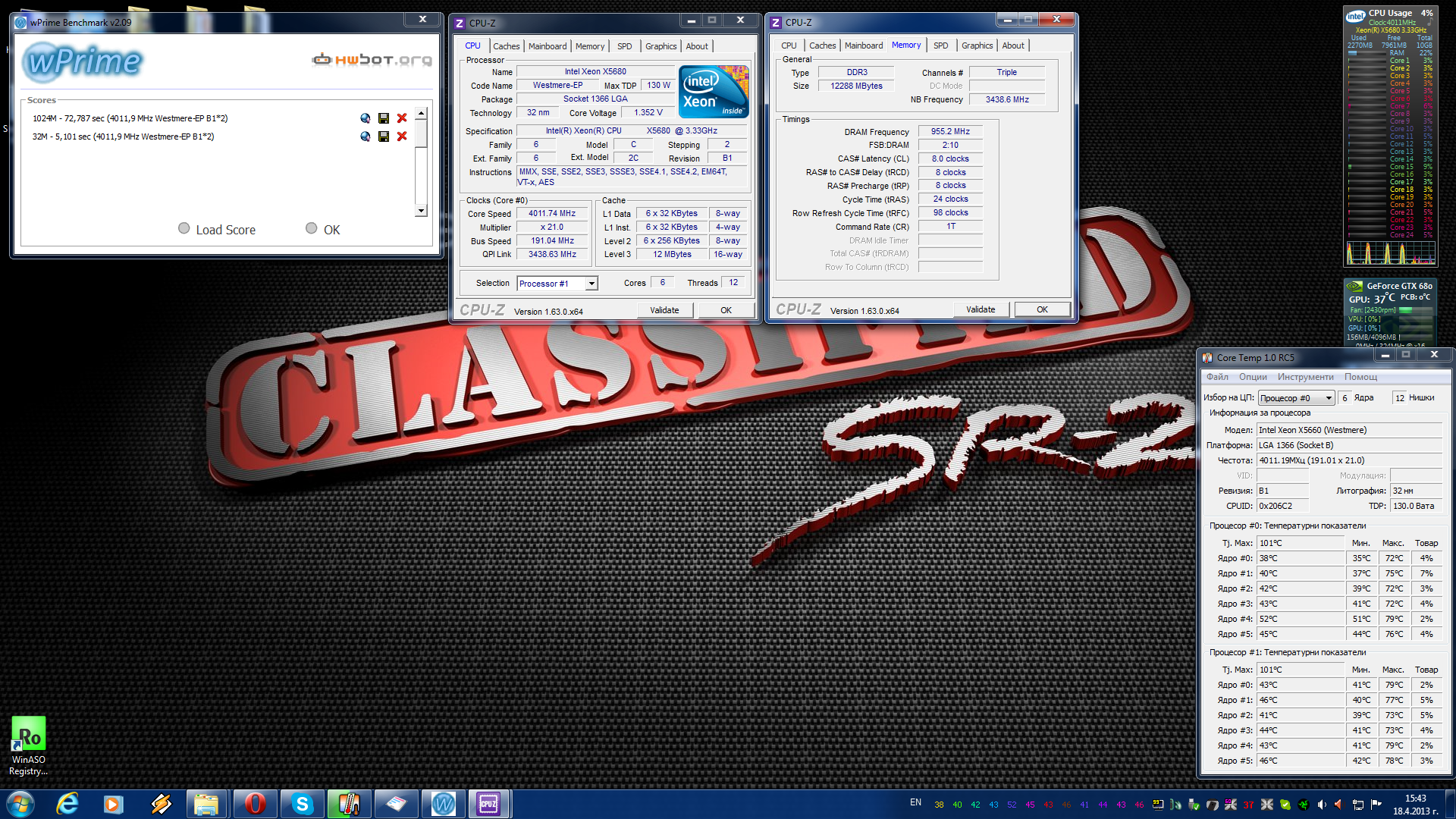Switch to Opera browser on taskbar

tap(256, 804)
